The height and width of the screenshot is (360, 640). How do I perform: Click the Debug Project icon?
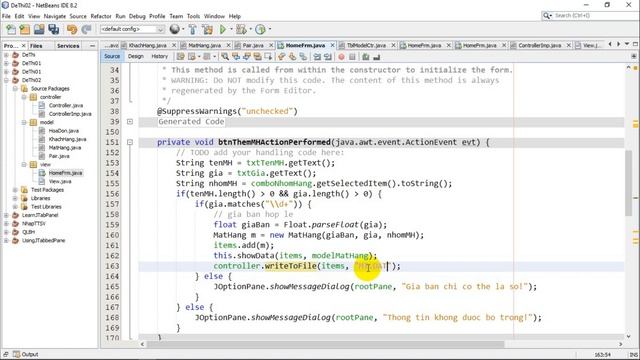pos(241,29)
